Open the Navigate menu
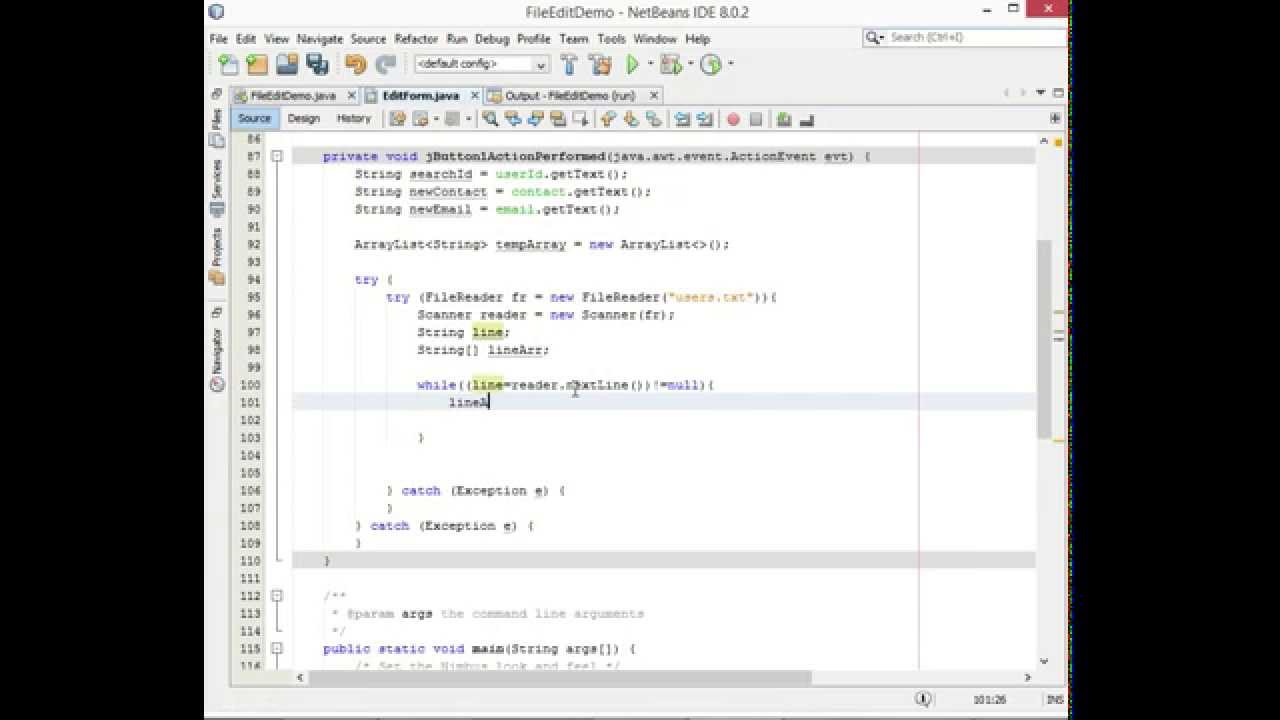The image size is (1280, 720). pyautogui.click(x=320, y=39)
